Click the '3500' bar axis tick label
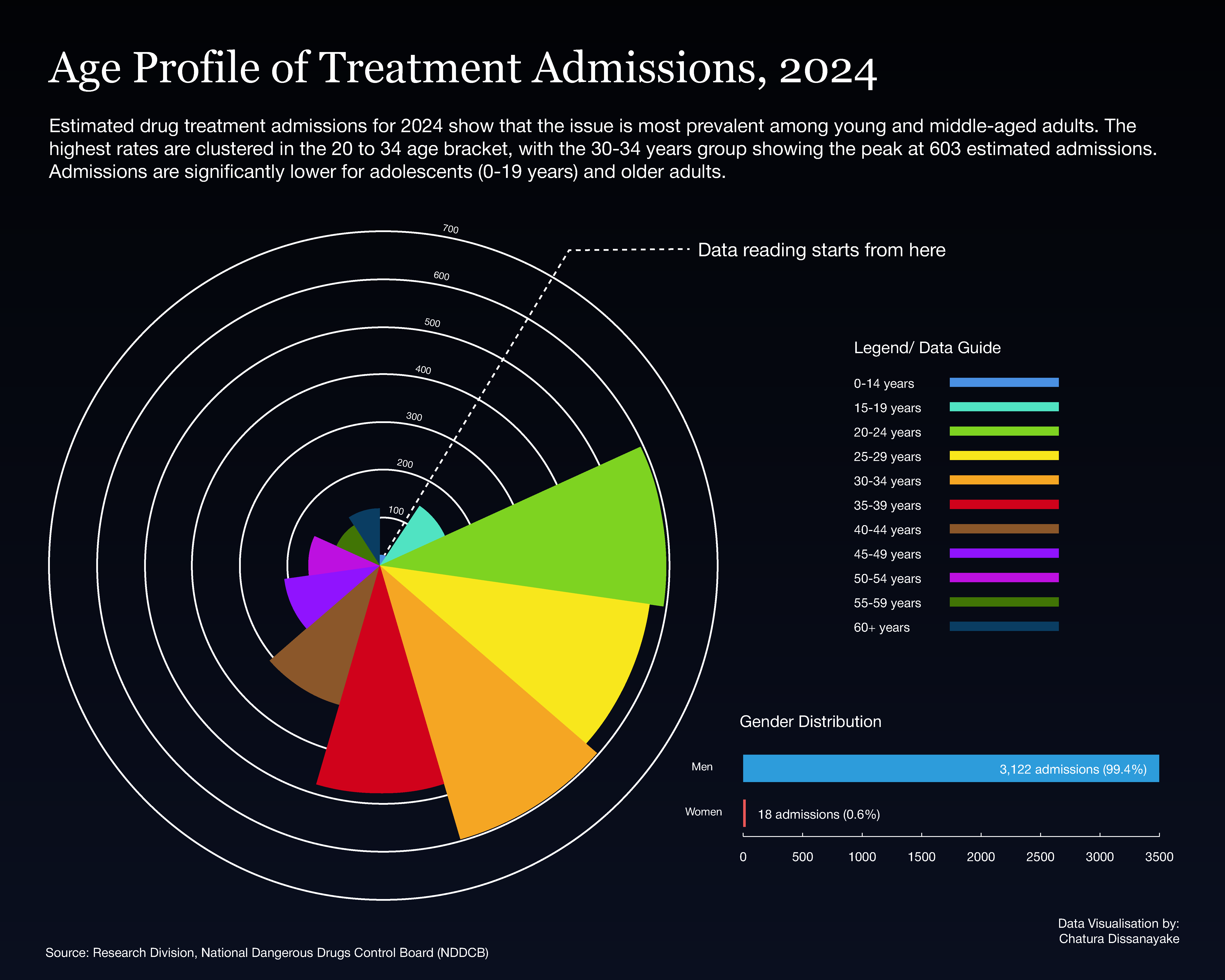The height and width of the screenshot is (980, 1225). tap(1159, 857)
